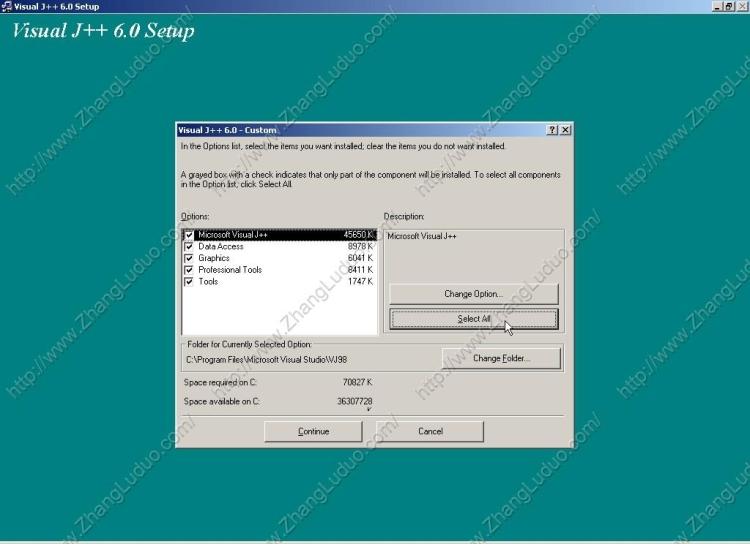Toggle the Data Access checkbox
Image resolution: width=750 pixels, height=544 pixels.
[x=189, y=246]
